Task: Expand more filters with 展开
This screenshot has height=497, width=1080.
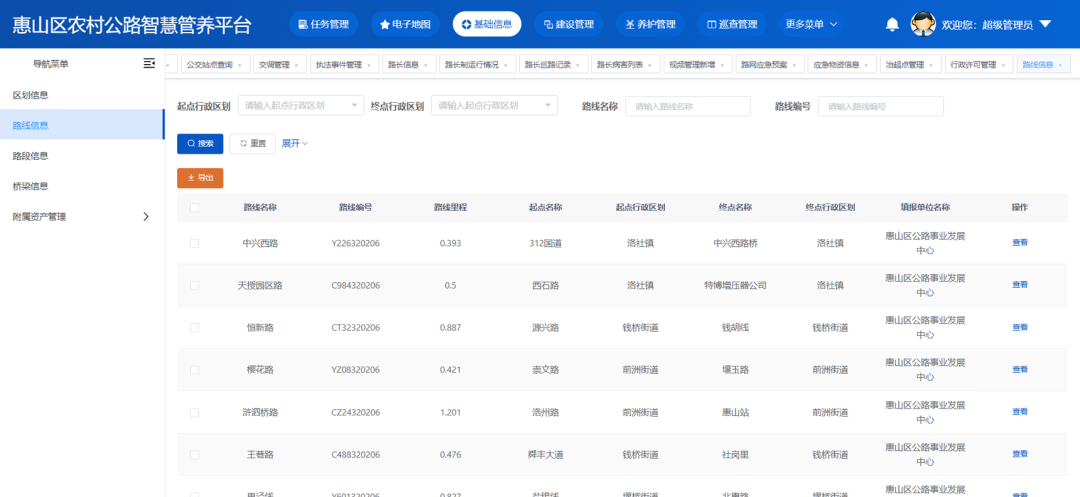Action: coord(295,143)
